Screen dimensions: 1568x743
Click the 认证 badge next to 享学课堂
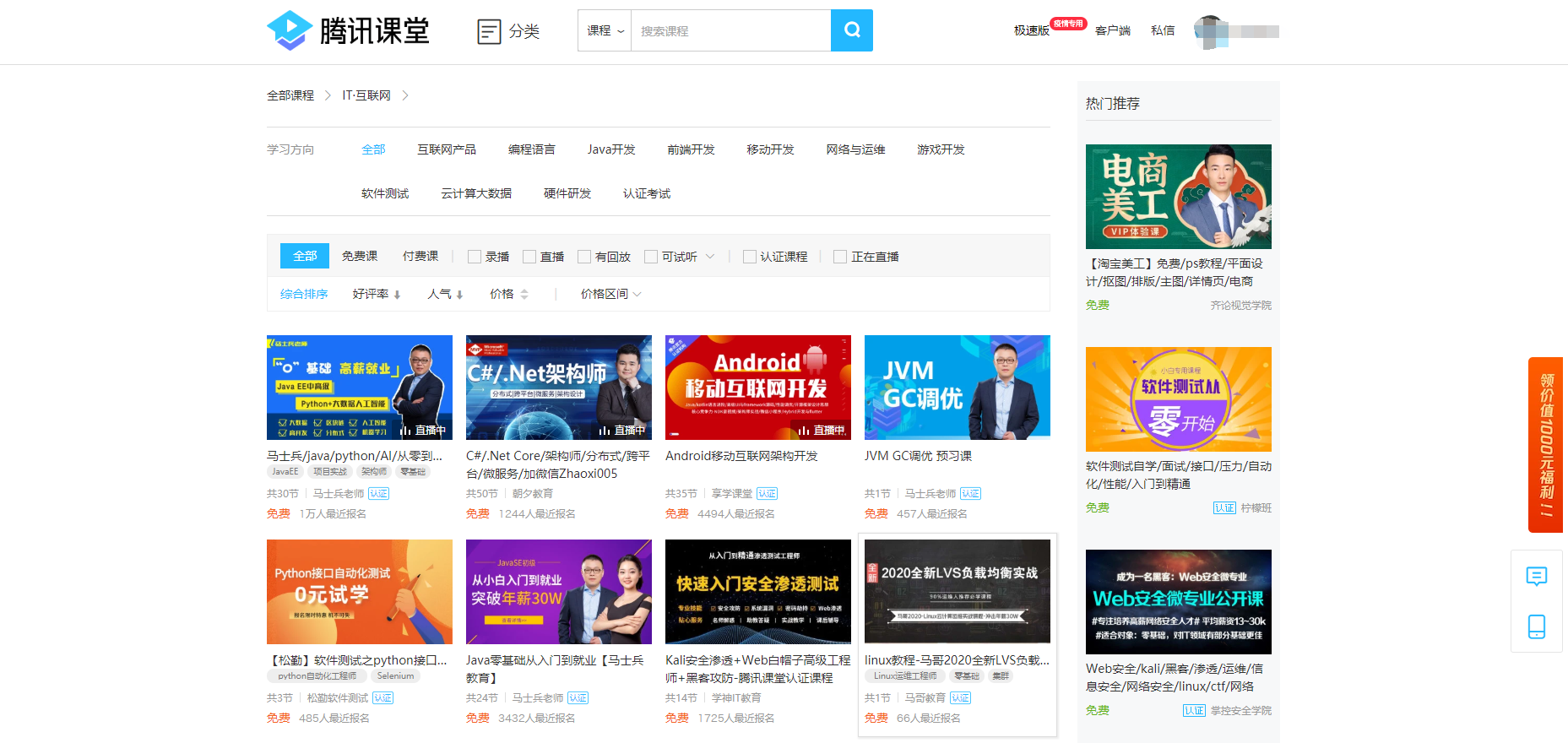(x=767, y=494)
